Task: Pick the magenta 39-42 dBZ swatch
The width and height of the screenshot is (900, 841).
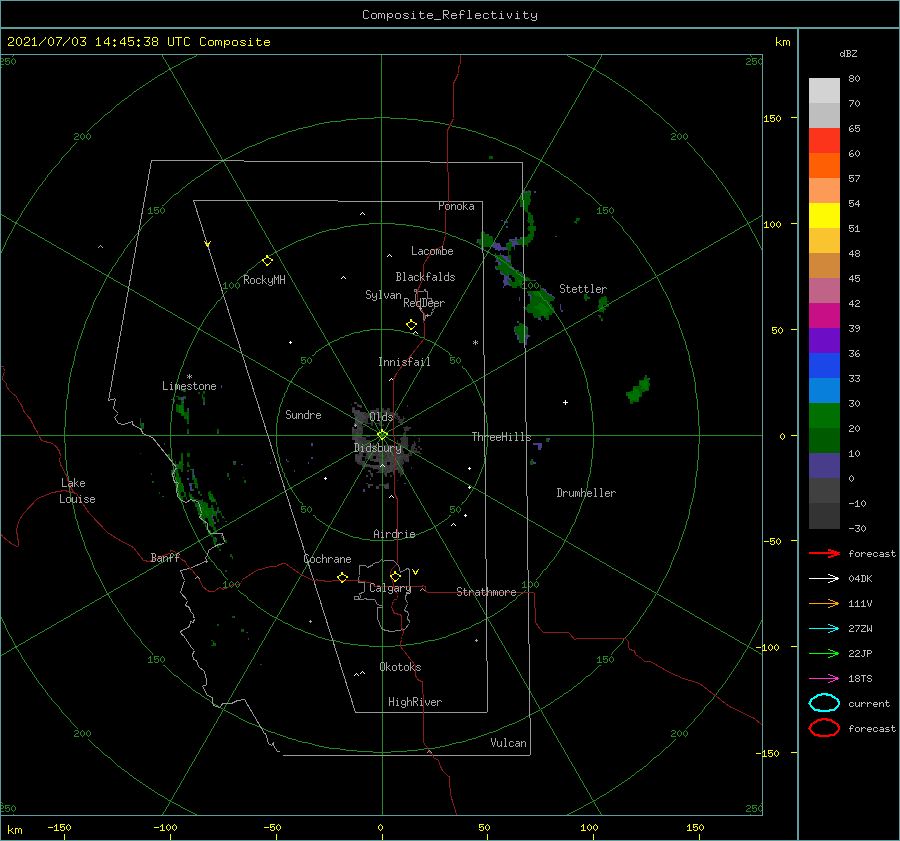Action: 824,316
